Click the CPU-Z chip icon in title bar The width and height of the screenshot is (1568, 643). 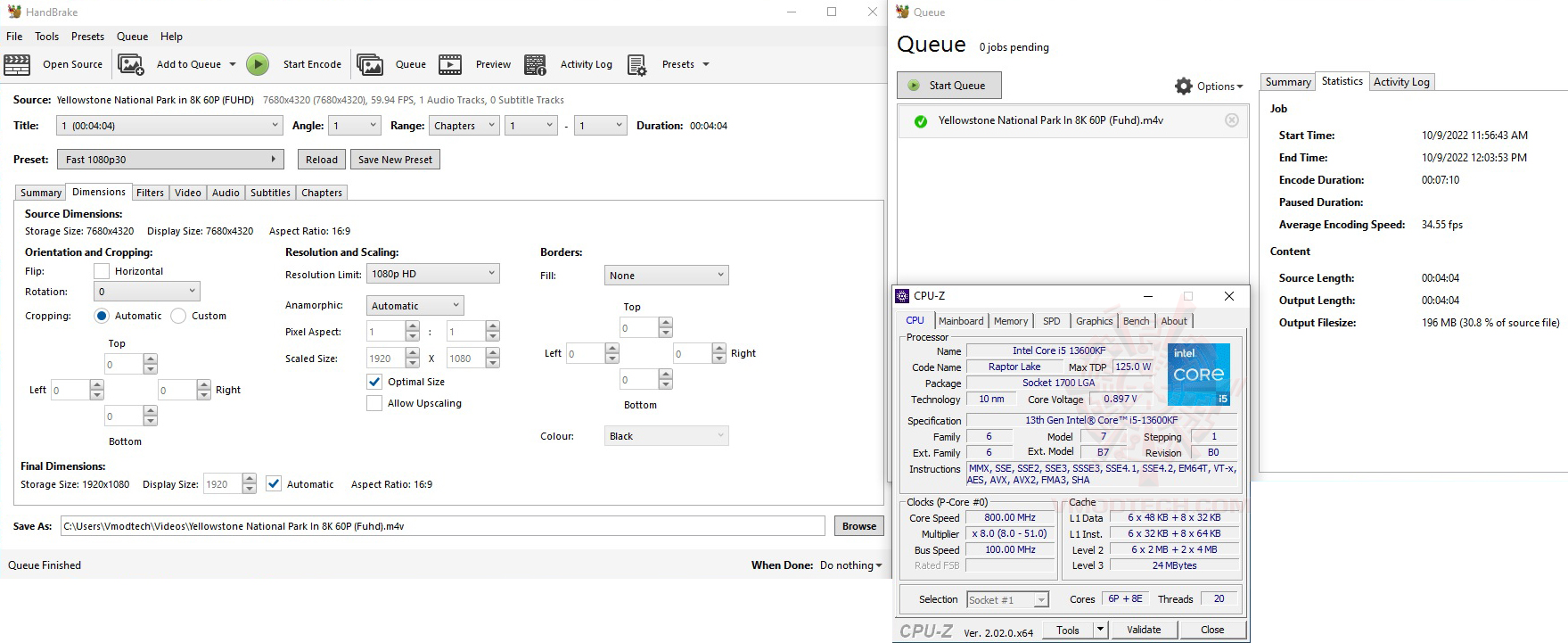point(903,296)
